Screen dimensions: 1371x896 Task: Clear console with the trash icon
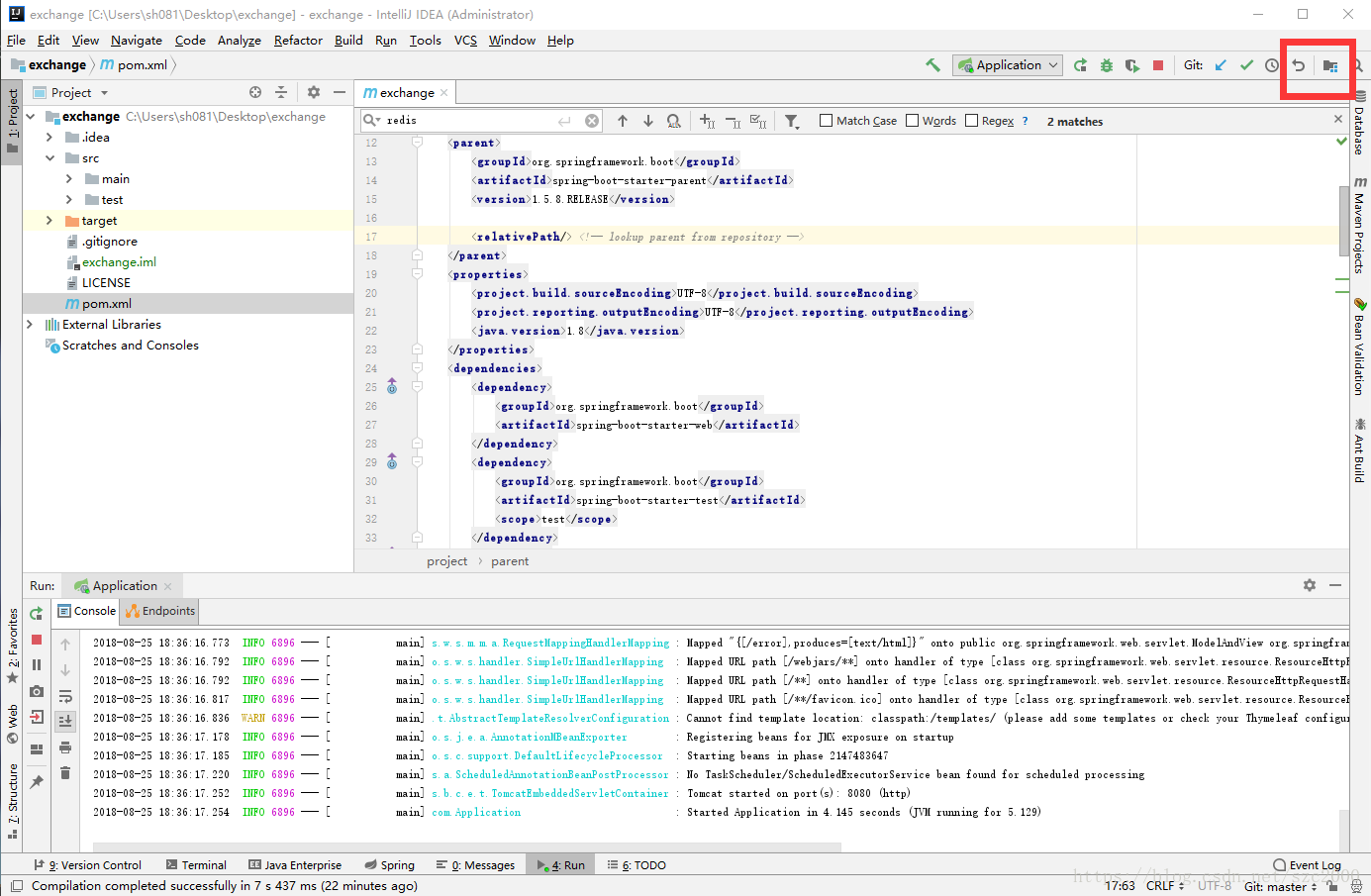65,773
